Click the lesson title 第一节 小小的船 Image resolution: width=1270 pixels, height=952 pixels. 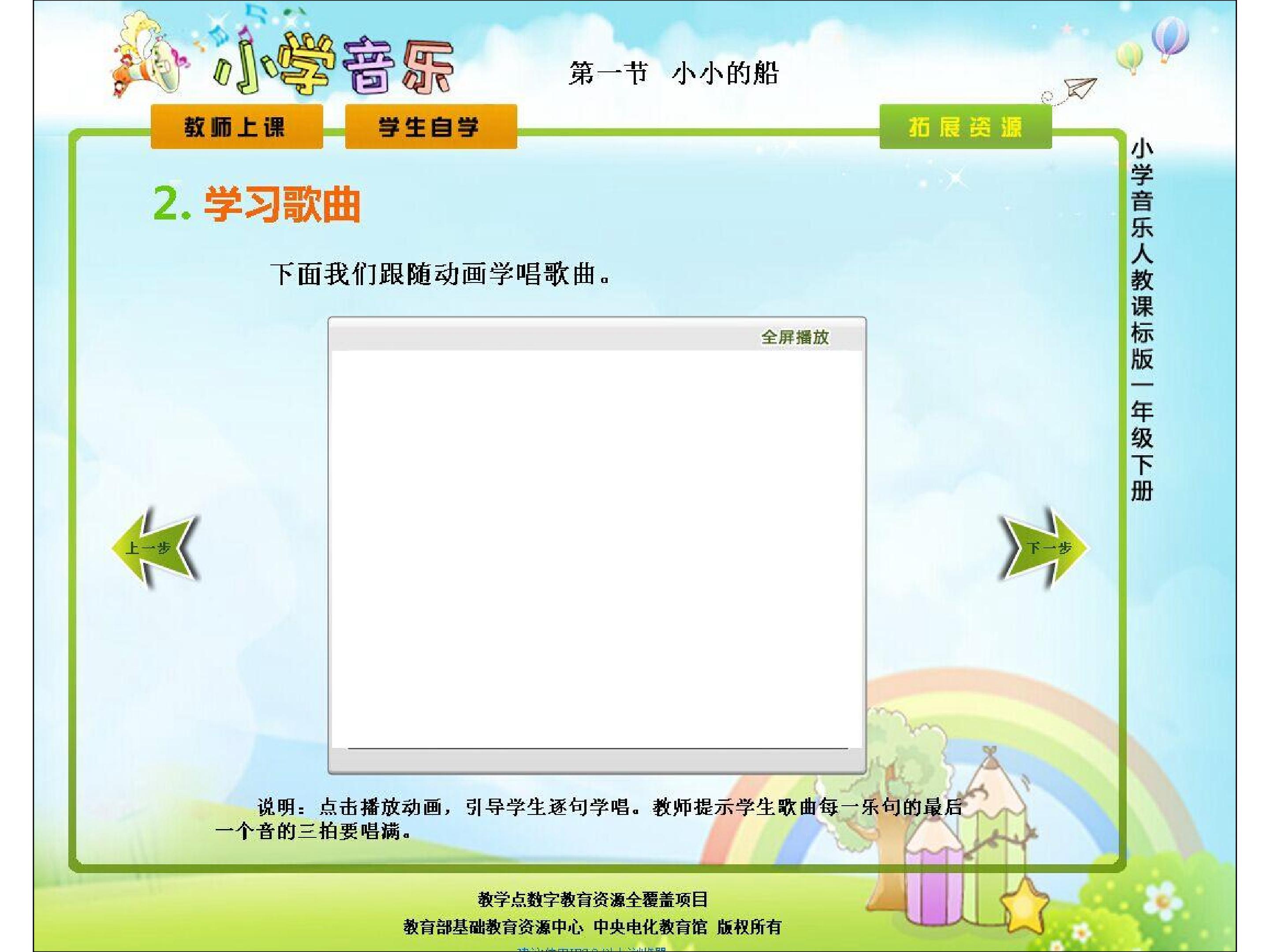[673, 74]
